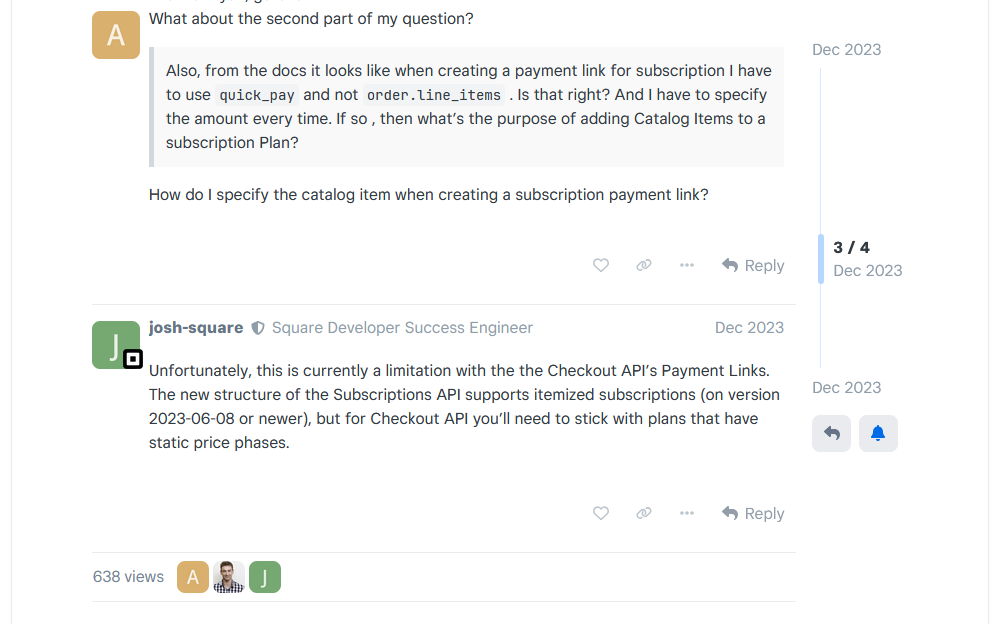Toggle the notification bell for this topic
Viewport: 1000px width, 624px height.
[x=878, y=433]
